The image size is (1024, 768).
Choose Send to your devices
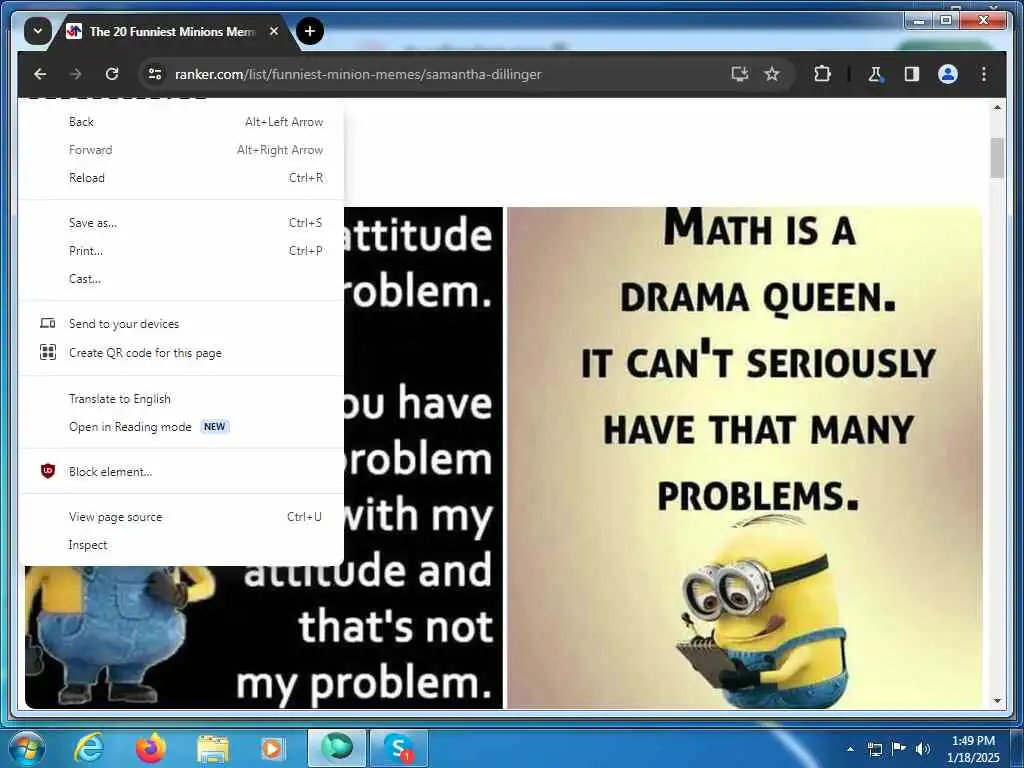pyautogui.click(x=182, y=324)
